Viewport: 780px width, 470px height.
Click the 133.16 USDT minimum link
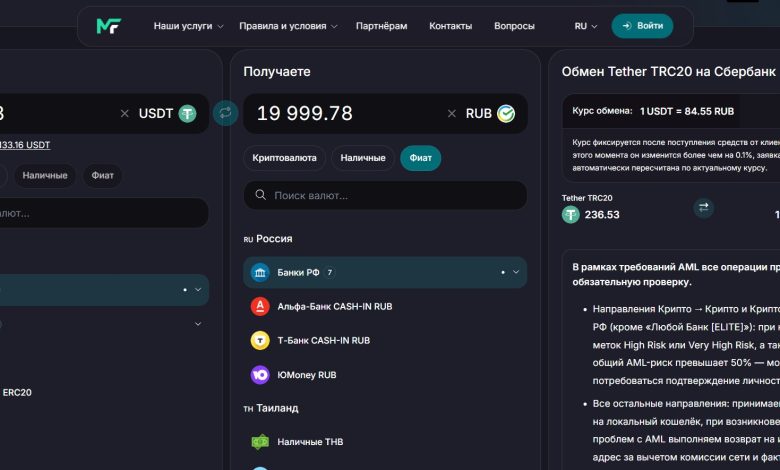pyautogui.click(x=25, y=145)
